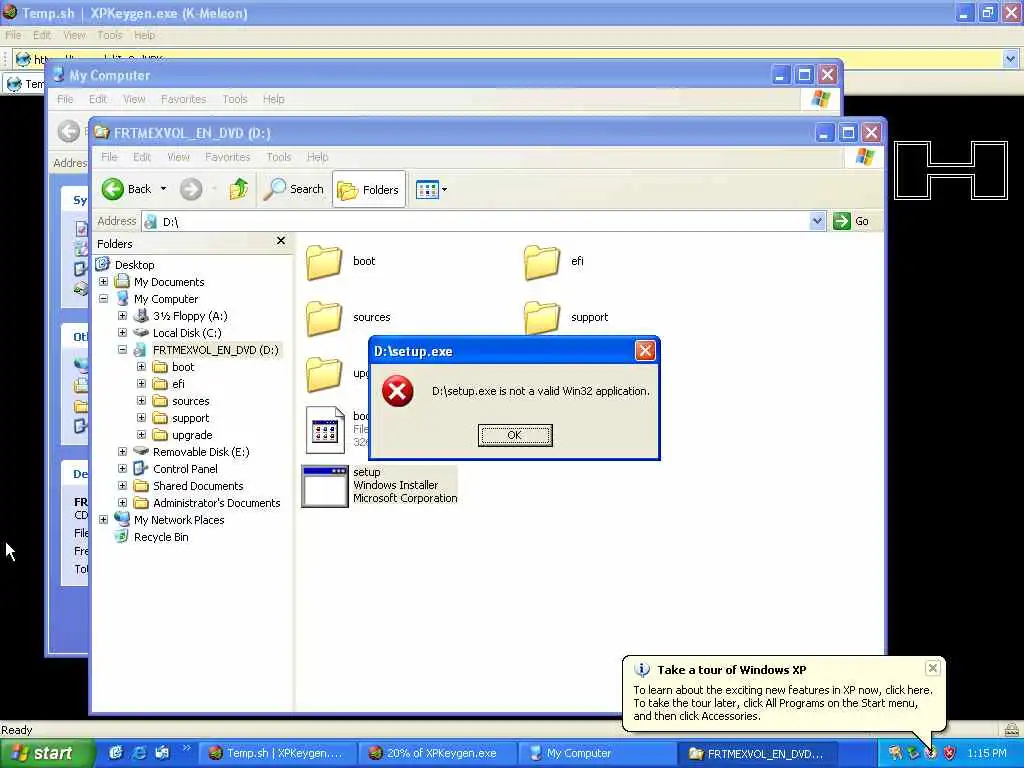
Task: Select Recycle Bin in the tree
Action: pyautogui.click(x=161, y=537)
